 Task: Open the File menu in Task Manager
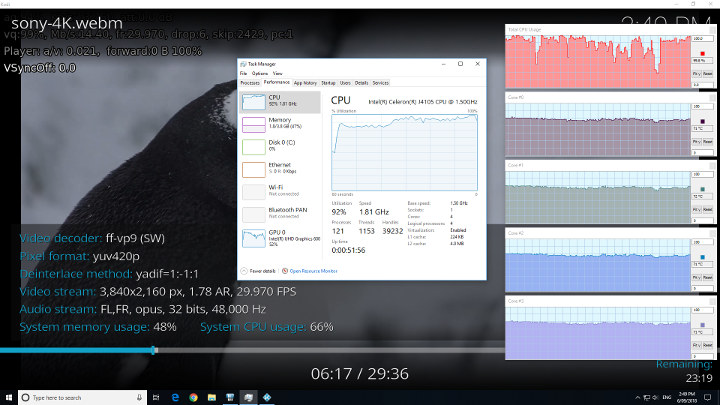coord(243,73)
